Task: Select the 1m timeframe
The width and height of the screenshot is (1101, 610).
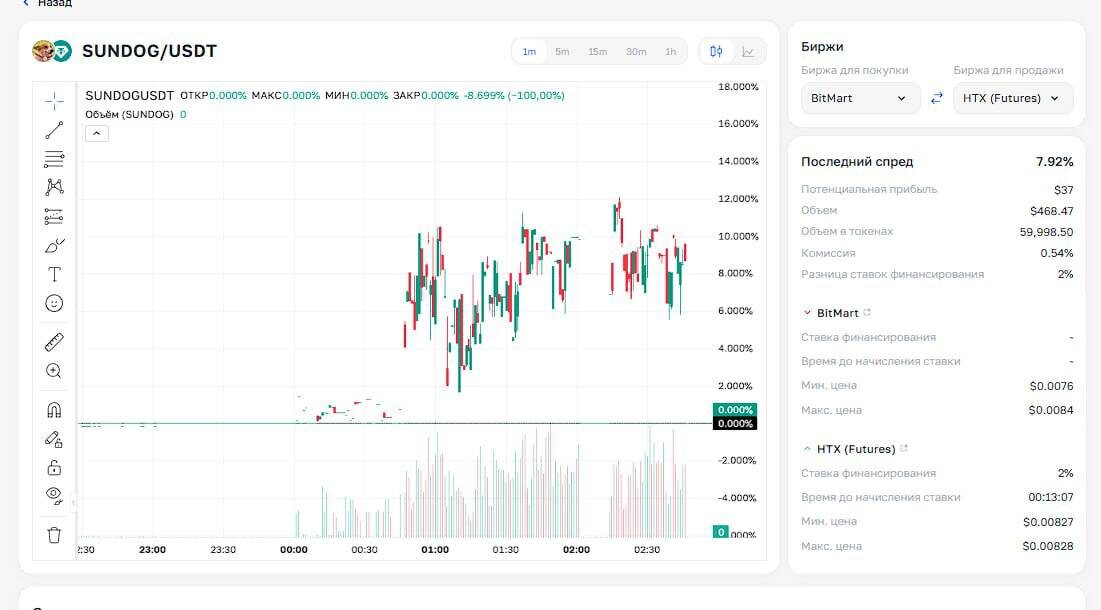Action: click(529, 51)
